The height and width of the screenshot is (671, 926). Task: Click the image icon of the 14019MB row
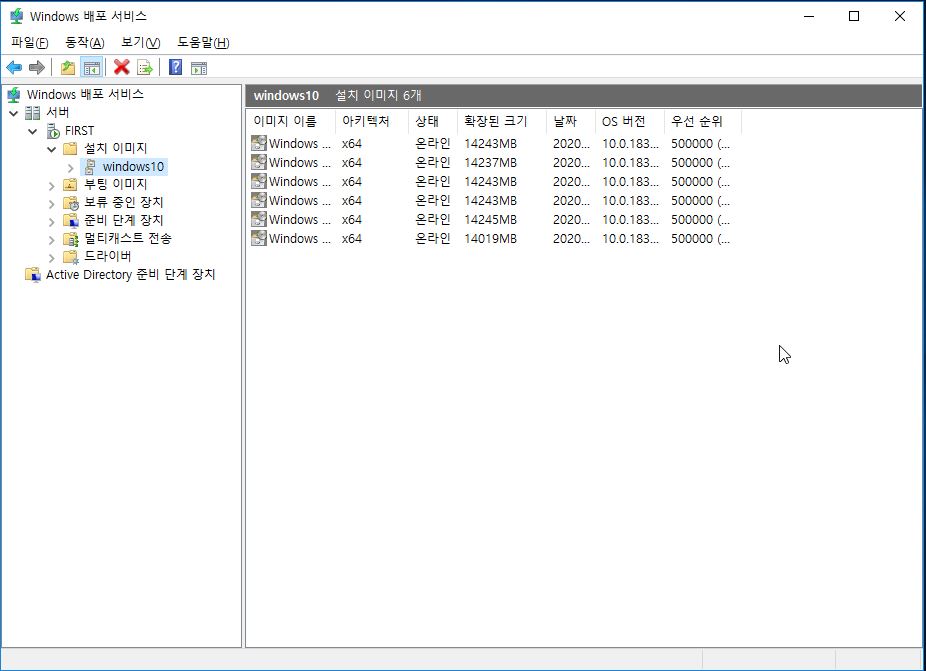pos(259,238)
